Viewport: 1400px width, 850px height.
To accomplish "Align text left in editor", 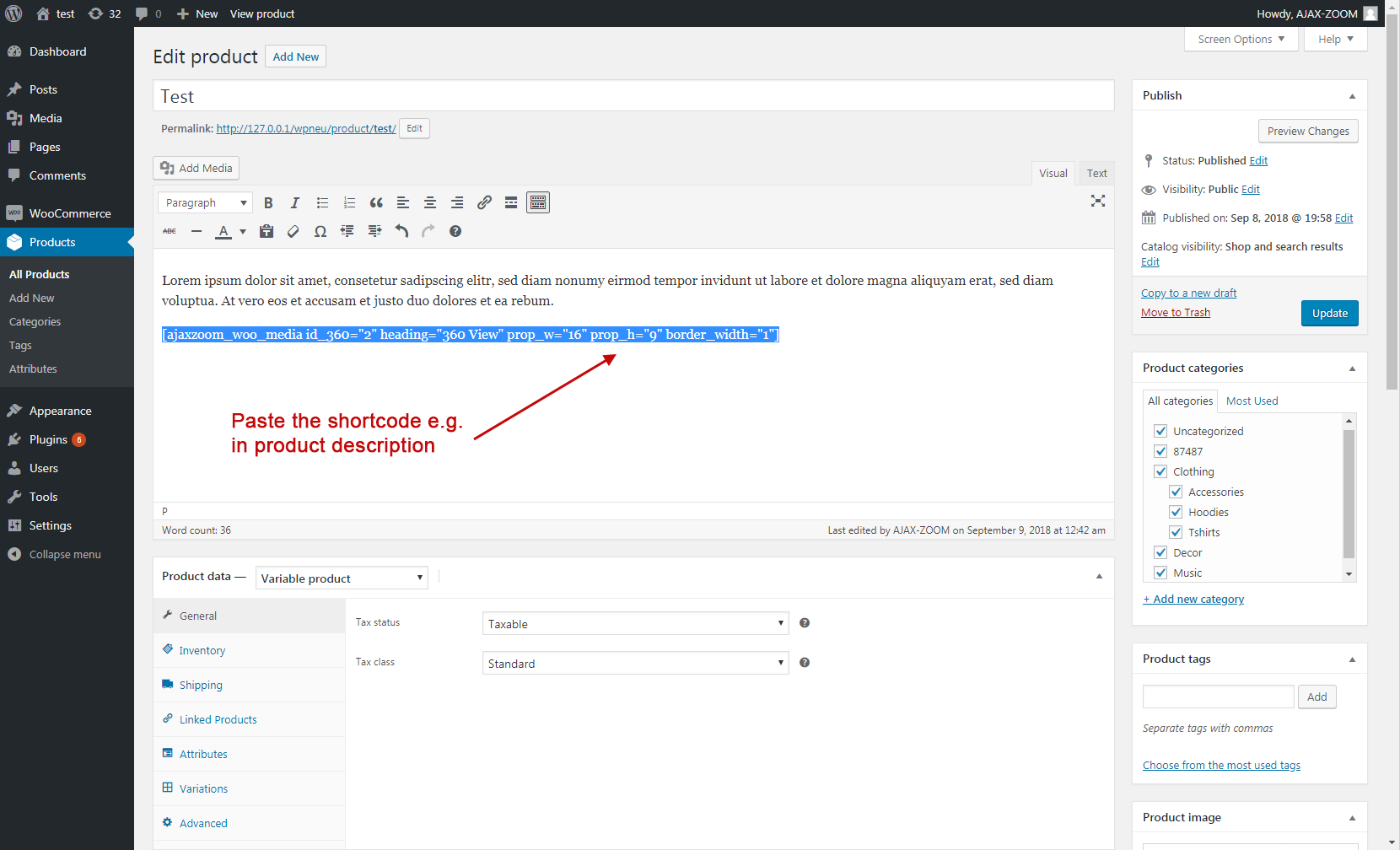I will pyautogui.click(x=403, y=202).
